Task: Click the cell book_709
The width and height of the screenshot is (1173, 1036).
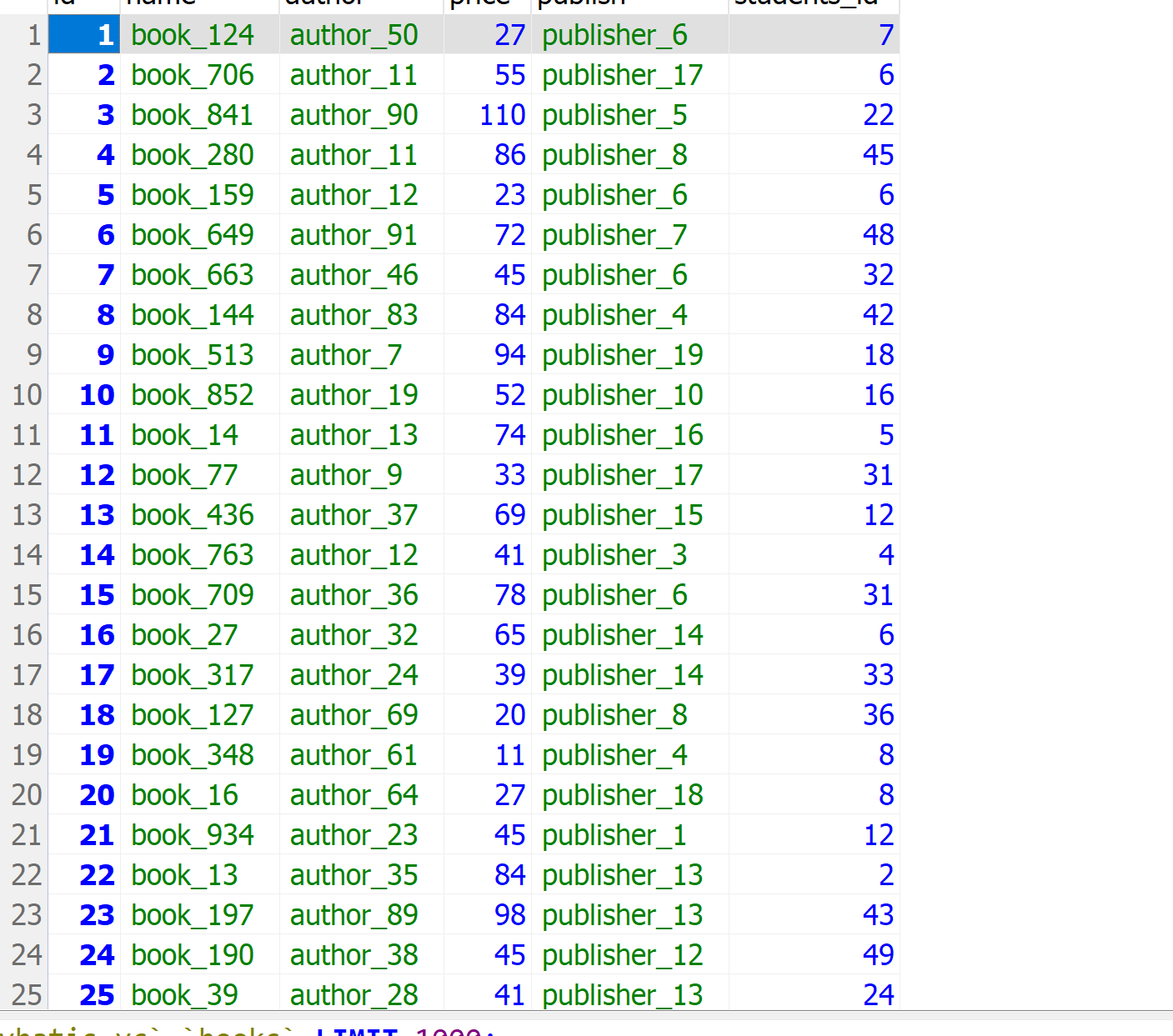Action: point(199,594)
